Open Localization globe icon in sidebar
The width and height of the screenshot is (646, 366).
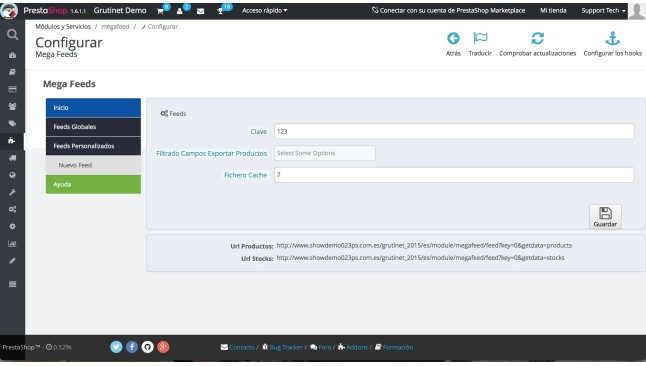click(12, 175)
